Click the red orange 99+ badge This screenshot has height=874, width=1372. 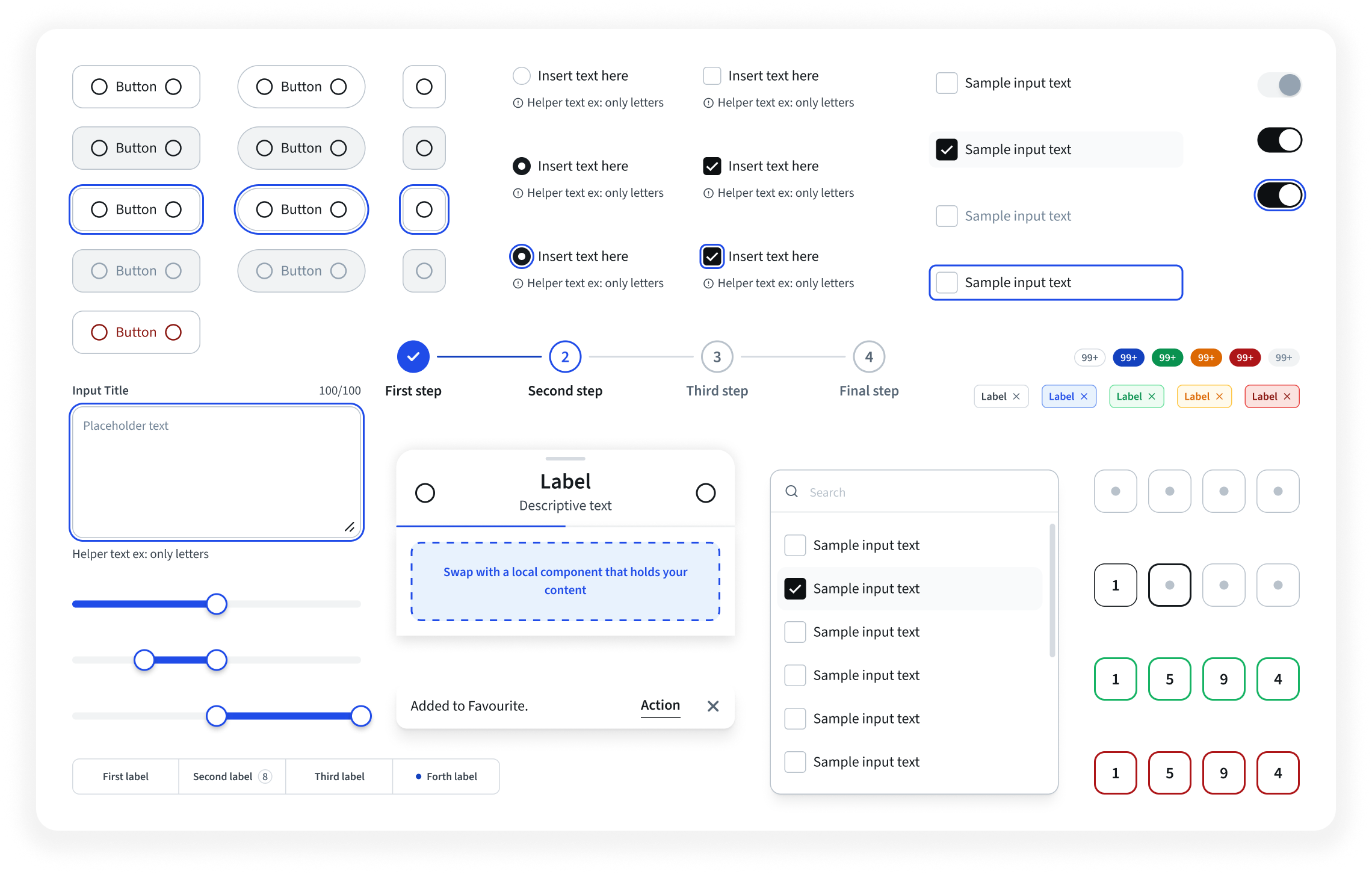(x=1206, y=358)
